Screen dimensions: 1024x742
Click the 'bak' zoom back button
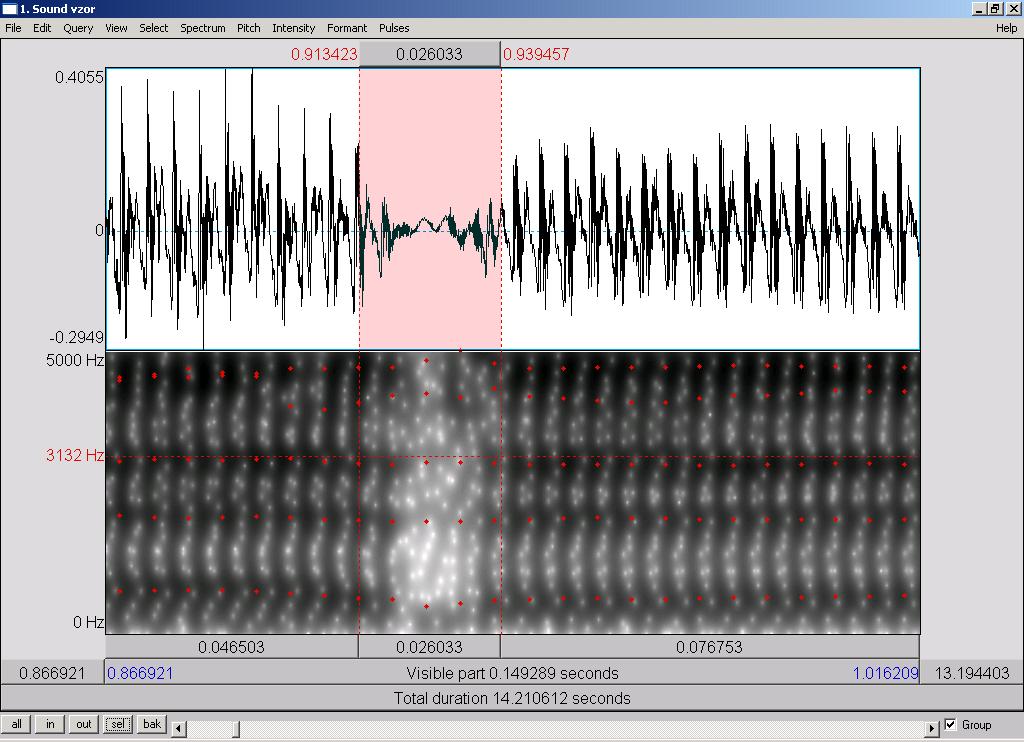pos(152,724)
